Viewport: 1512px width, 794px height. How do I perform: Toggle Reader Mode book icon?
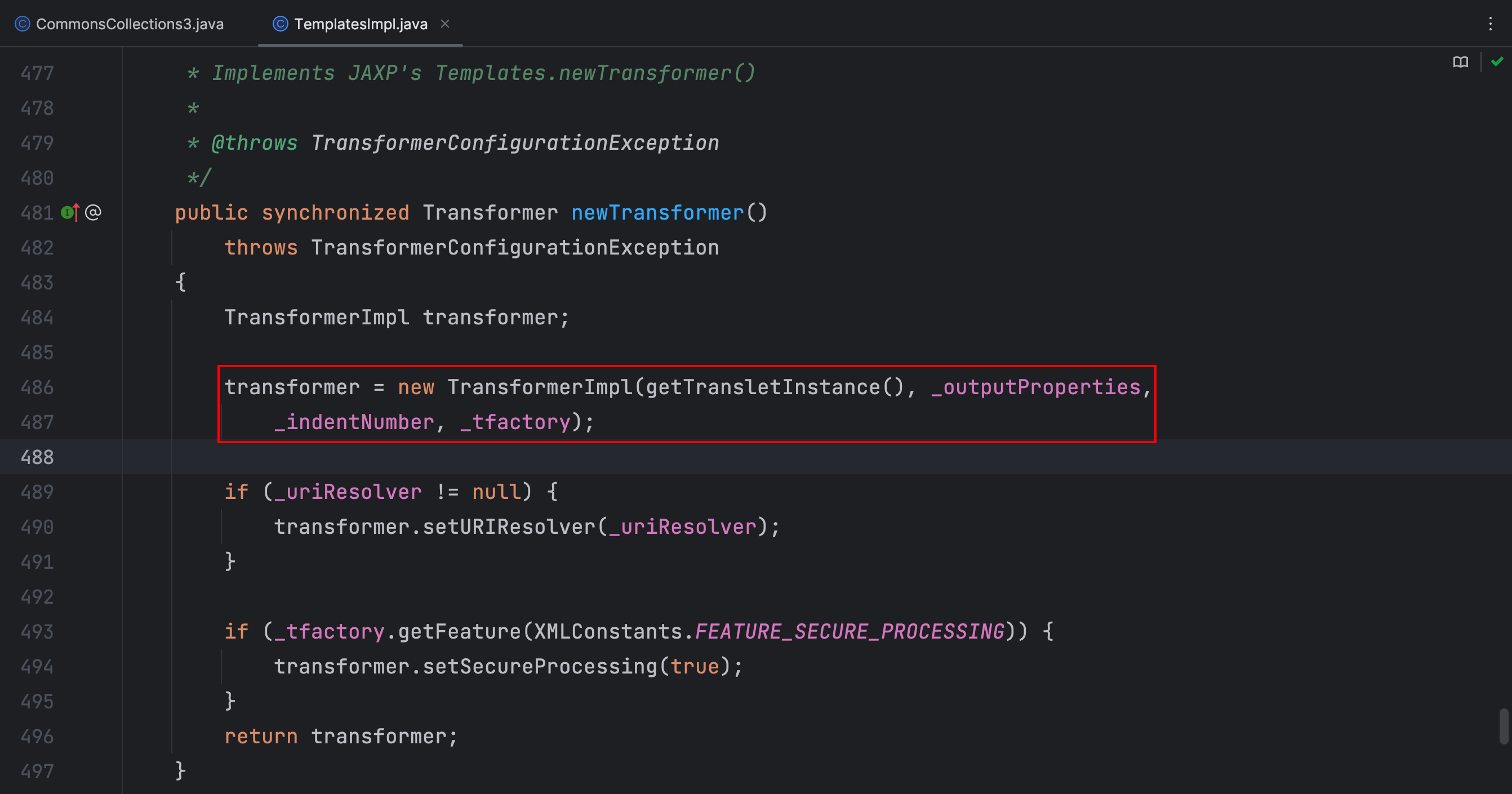pyautogui.click(x=1461, y=61)
